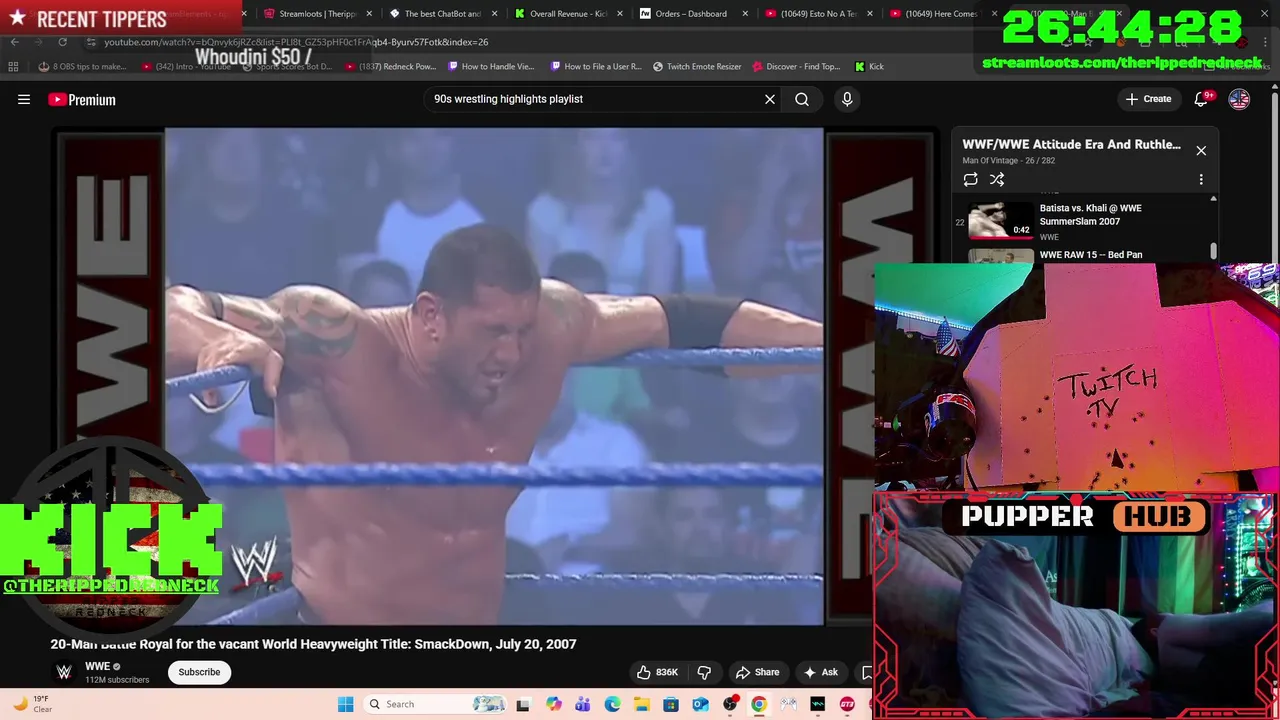Screen dimensions: 1280x720
Task: Like the video (836K)
Action: (659, 672)
